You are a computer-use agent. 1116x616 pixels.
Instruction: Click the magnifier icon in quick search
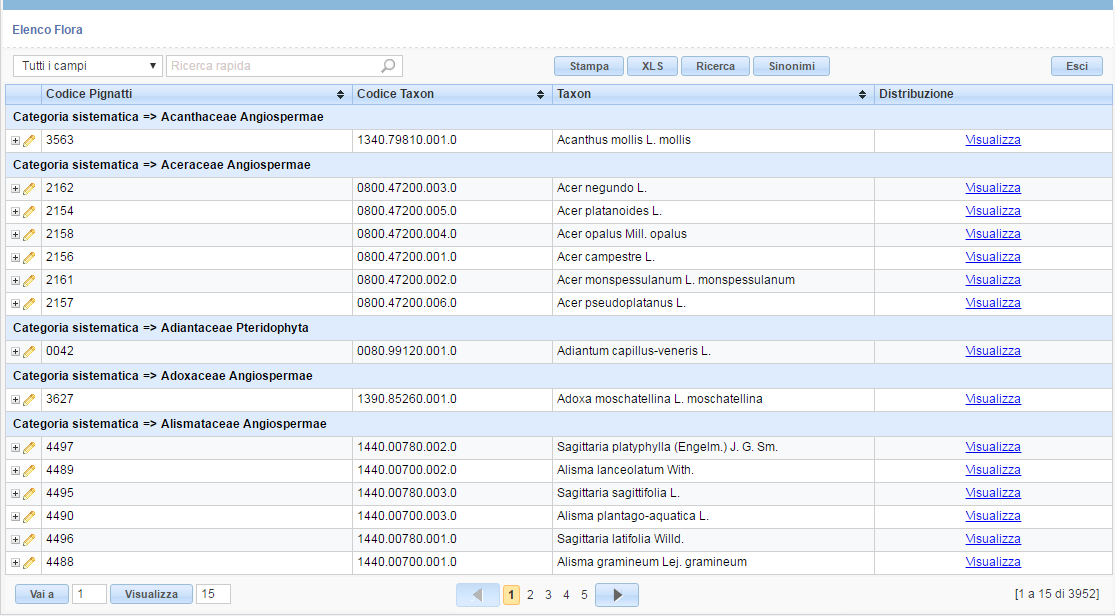388,66
